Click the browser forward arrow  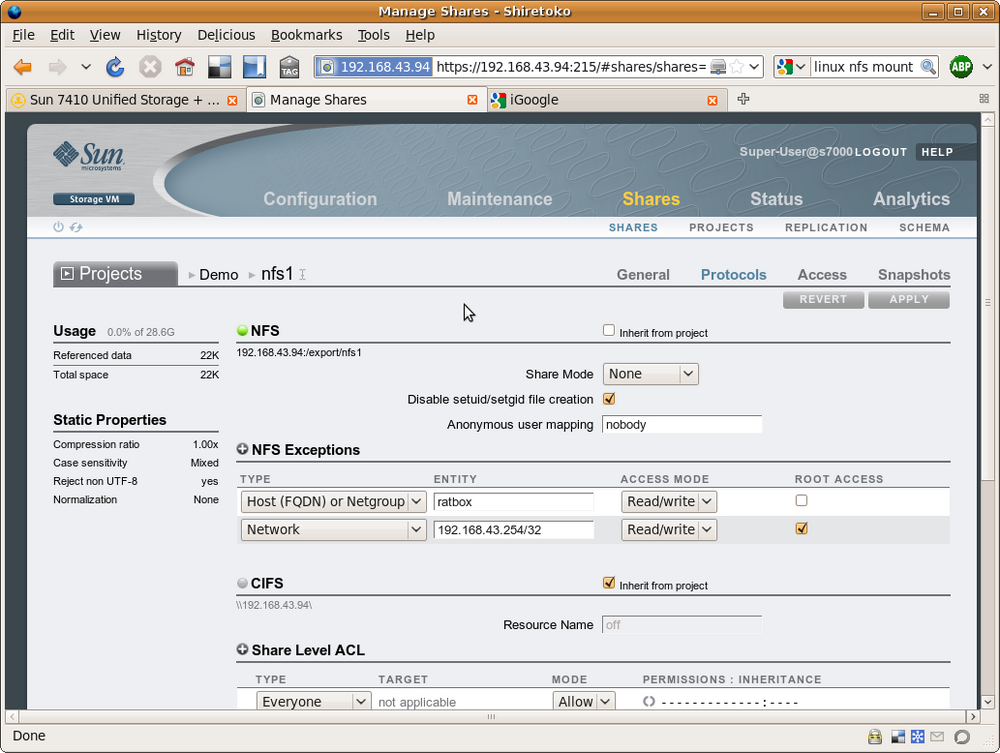point(58,67)
